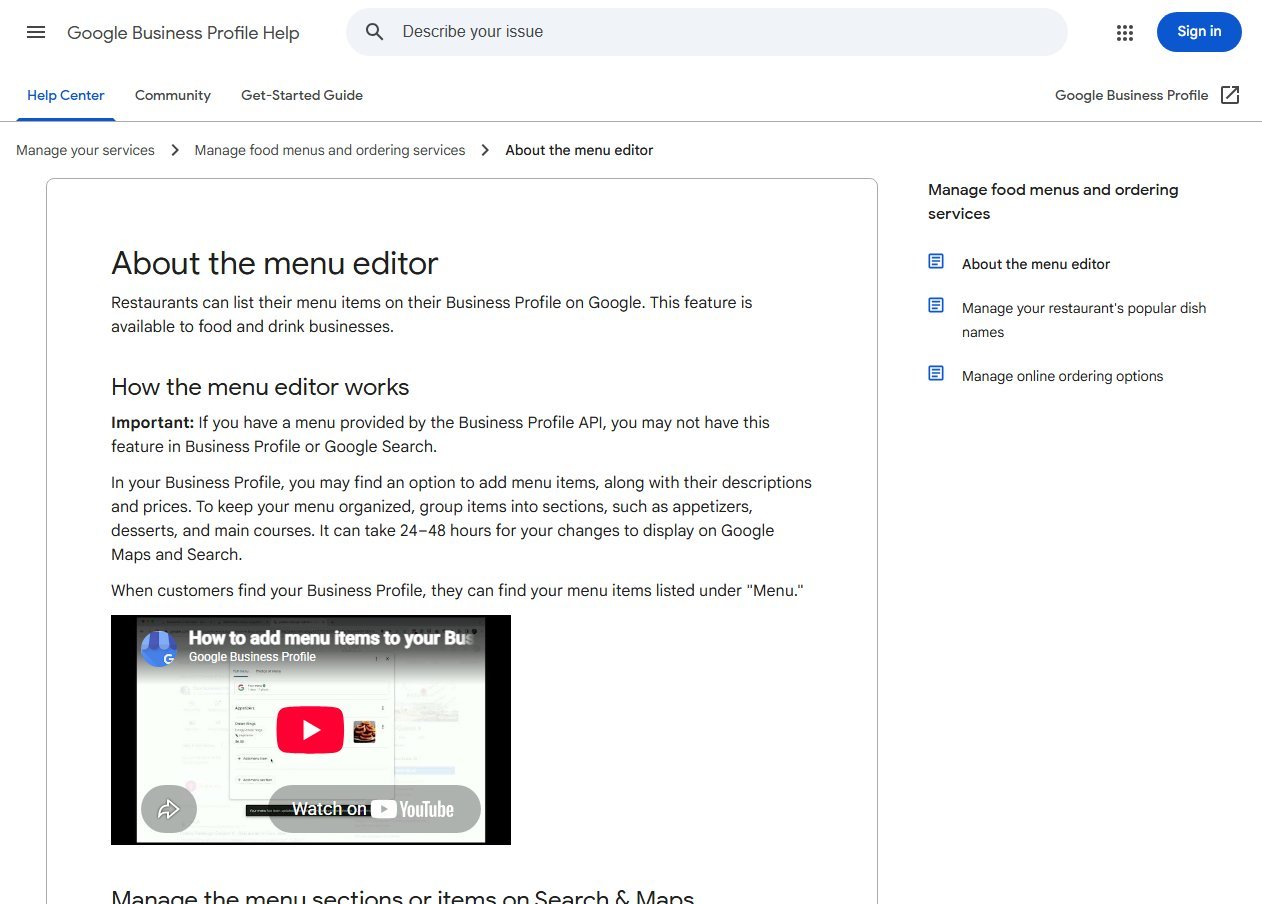The image size is (1262, 904).
Task: Open Manage your restaurant's popular dish names
Action: (1084, 320)
